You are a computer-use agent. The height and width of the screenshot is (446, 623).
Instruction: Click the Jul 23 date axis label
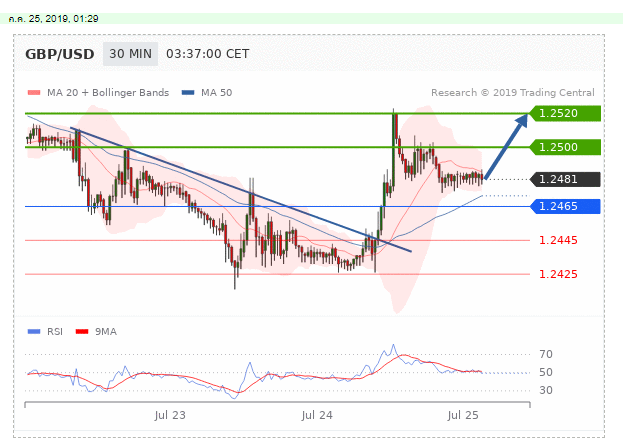point(170,415)
